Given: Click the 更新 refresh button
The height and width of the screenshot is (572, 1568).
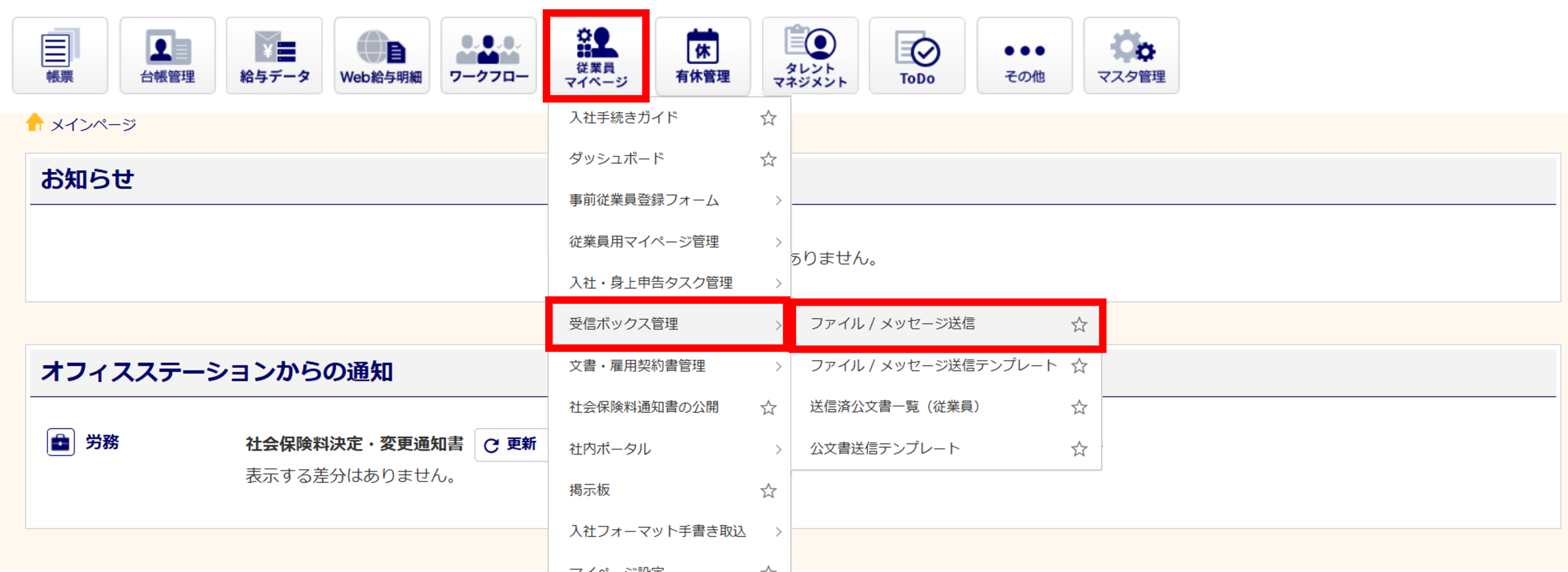Looking at the screenshot, I should tap(510, 445).
